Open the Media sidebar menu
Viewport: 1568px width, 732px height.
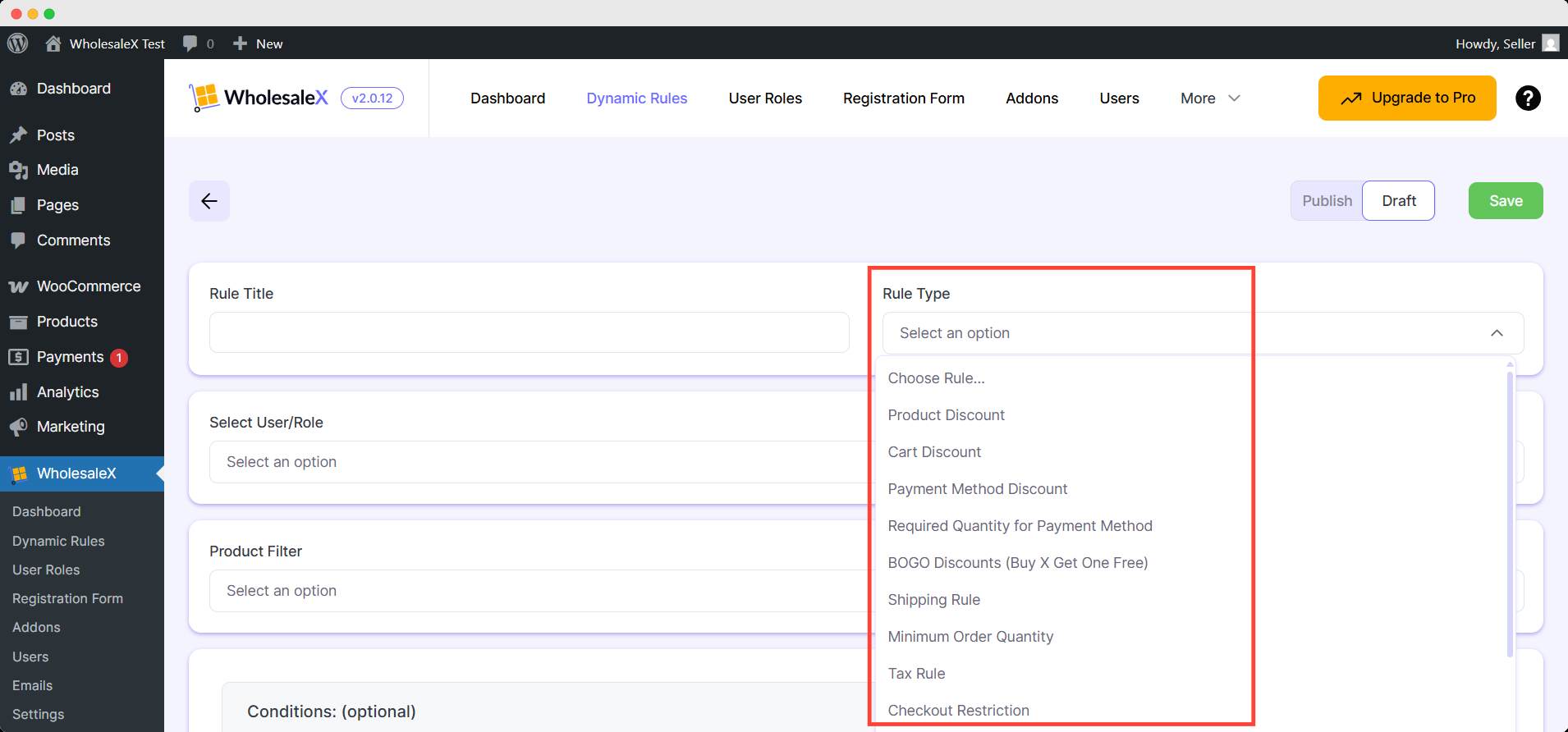point(82,170)
